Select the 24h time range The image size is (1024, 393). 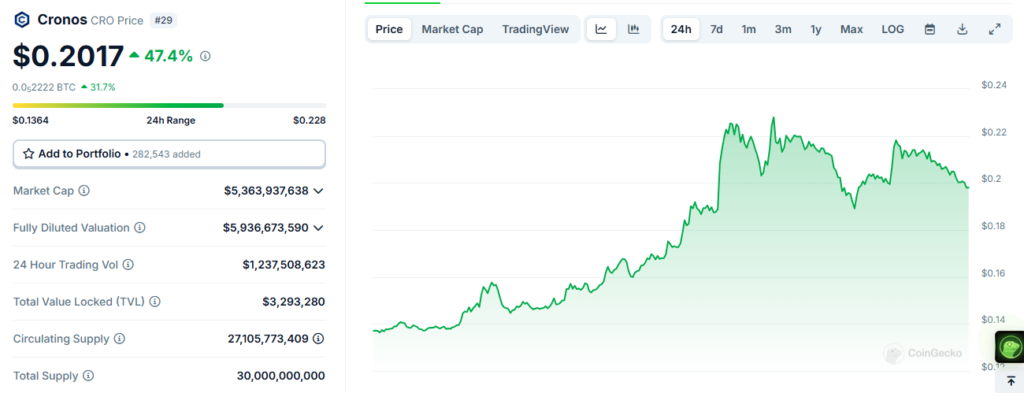(681, 29)
